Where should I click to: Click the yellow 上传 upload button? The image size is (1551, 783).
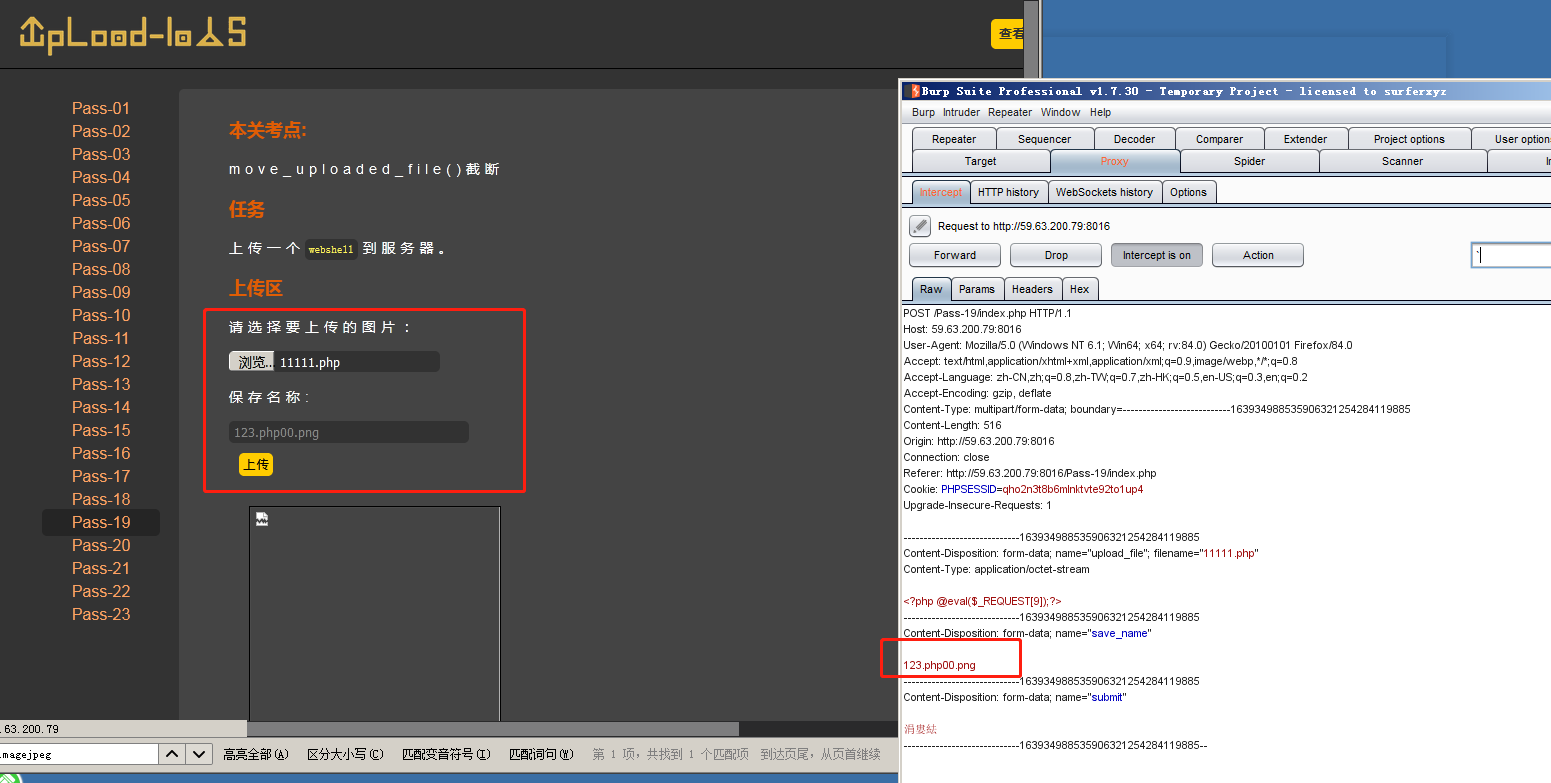pyautogui.click(x=256, y=464)
